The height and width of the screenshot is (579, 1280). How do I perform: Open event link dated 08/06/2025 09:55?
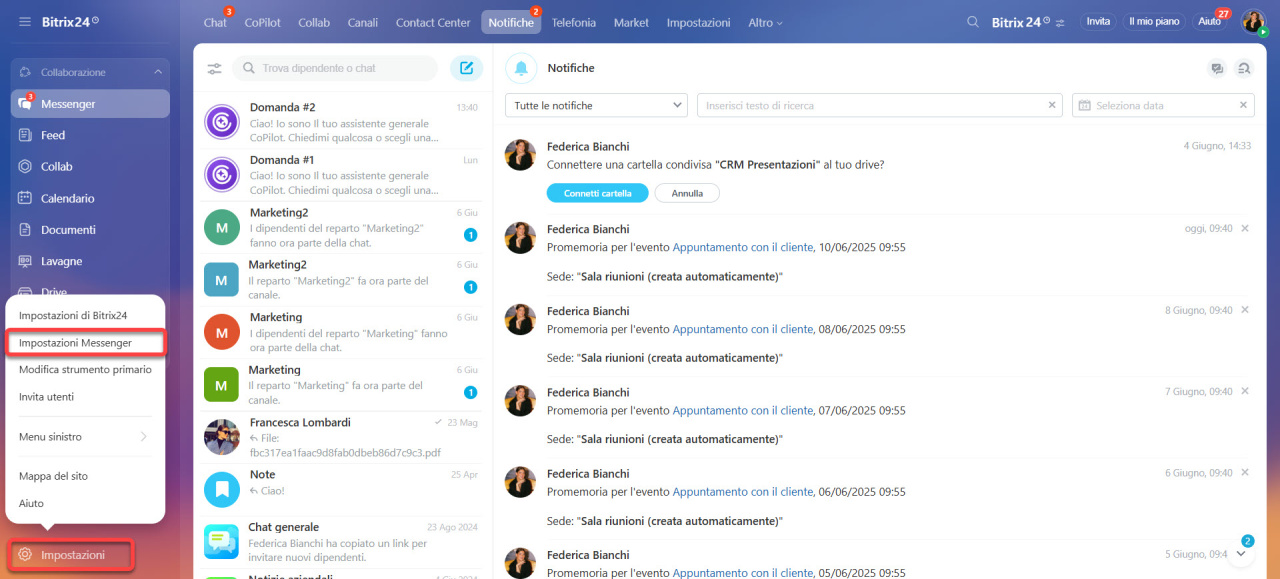[743, 329]
